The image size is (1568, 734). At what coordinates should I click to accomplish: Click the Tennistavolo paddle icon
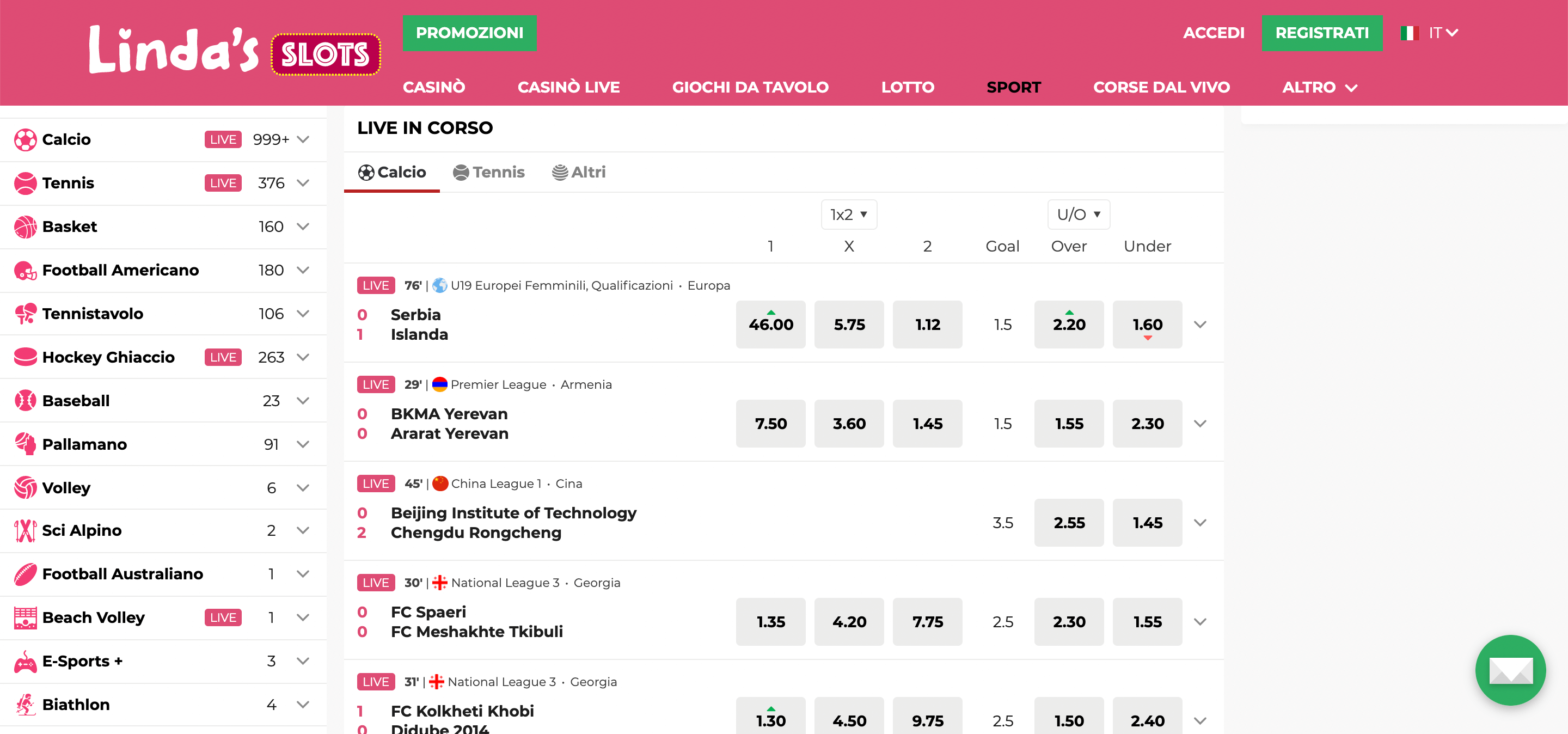[25, 314]
